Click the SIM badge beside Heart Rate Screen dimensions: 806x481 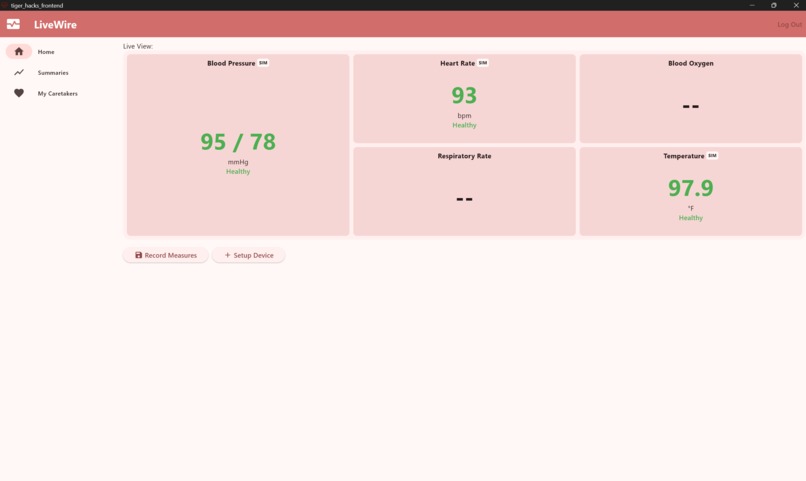coord(483,63)
